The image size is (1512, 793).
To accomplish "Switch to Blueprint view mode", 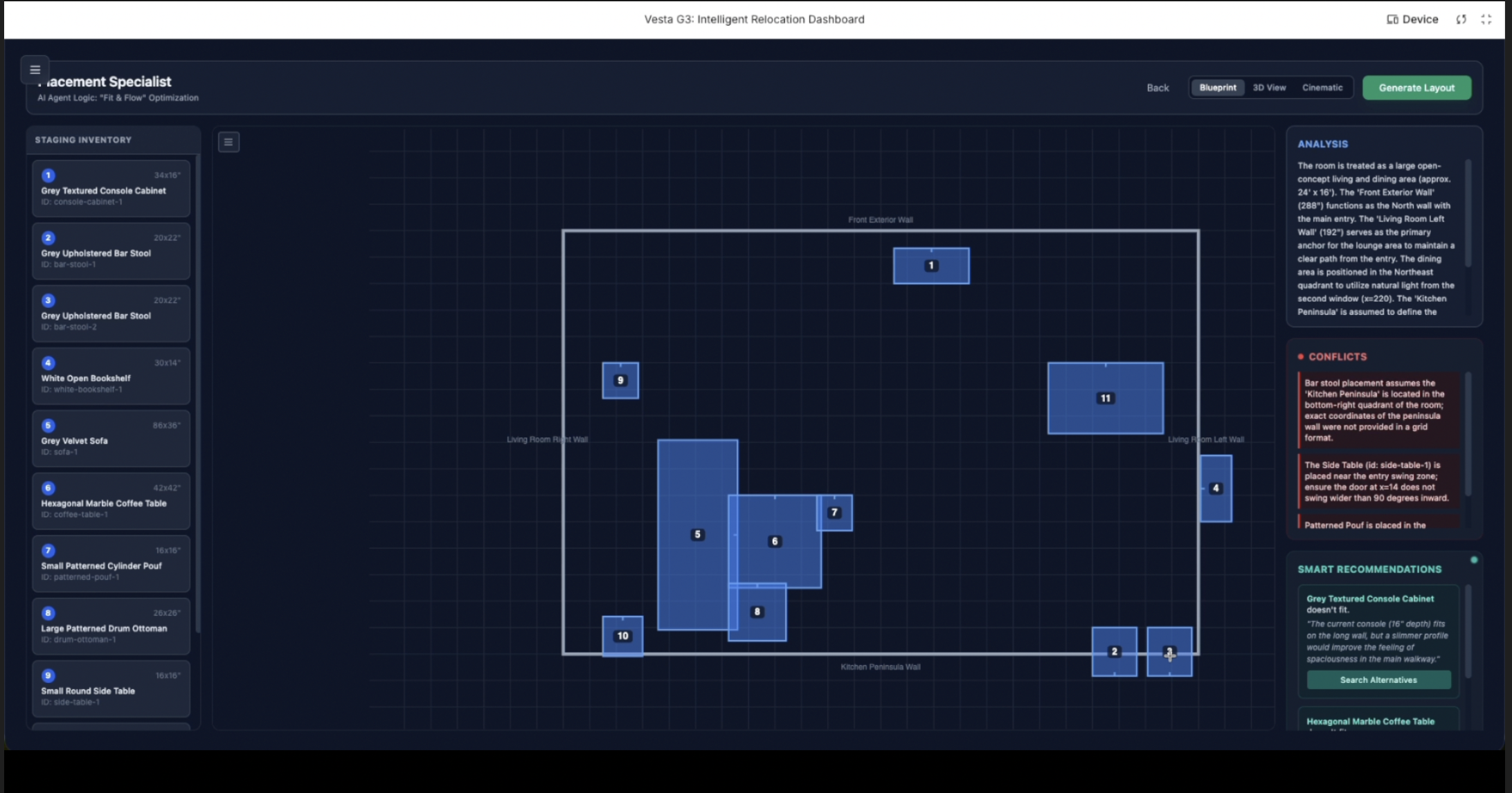I will (1217, 88).
